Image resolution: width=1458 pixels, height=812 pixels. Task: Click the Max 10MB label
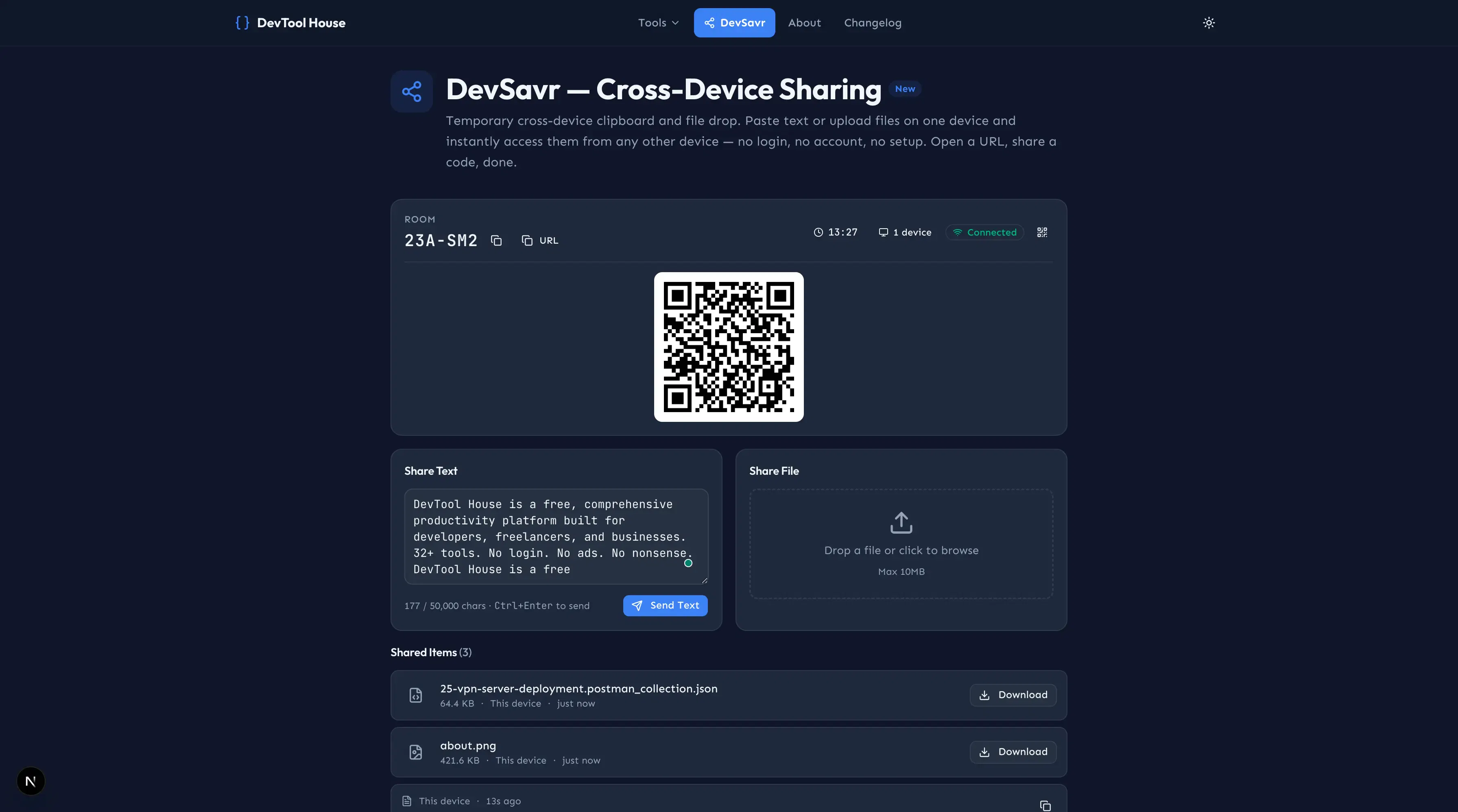coord(901,572)
